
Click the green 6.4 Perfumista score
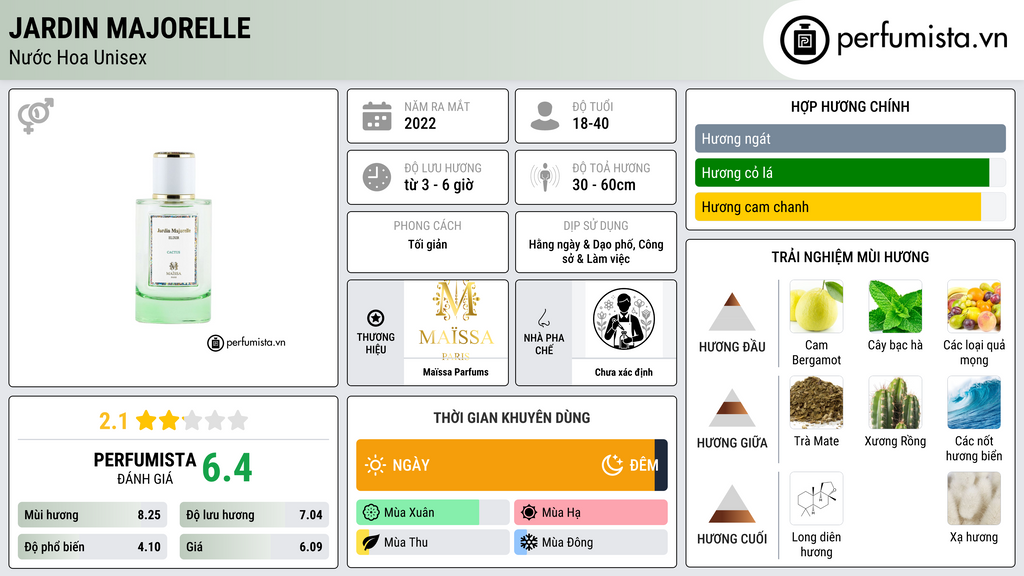coord(227,468)
